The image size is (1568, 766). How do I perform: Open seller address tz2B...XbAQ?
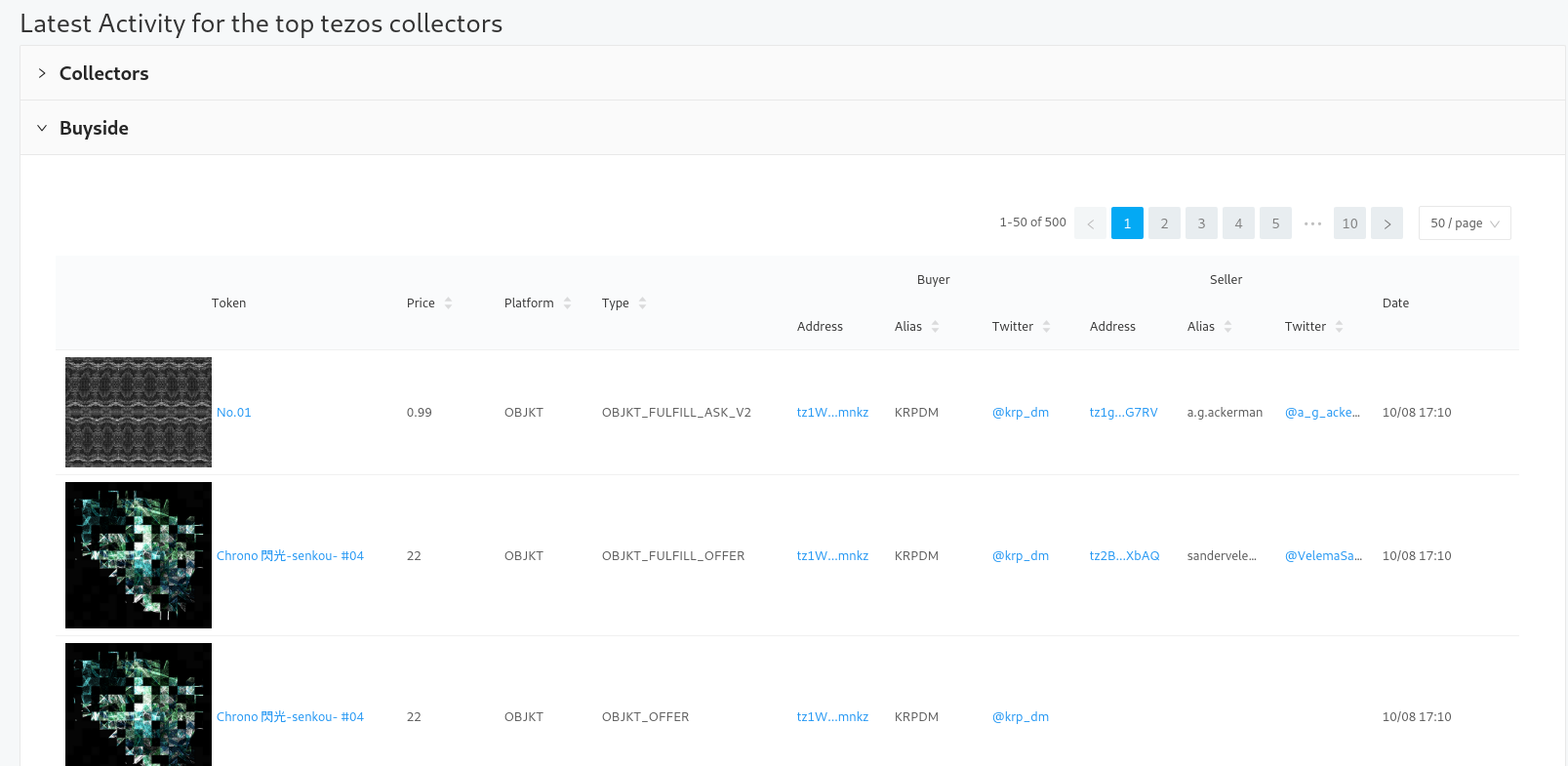coord(1124,556)
